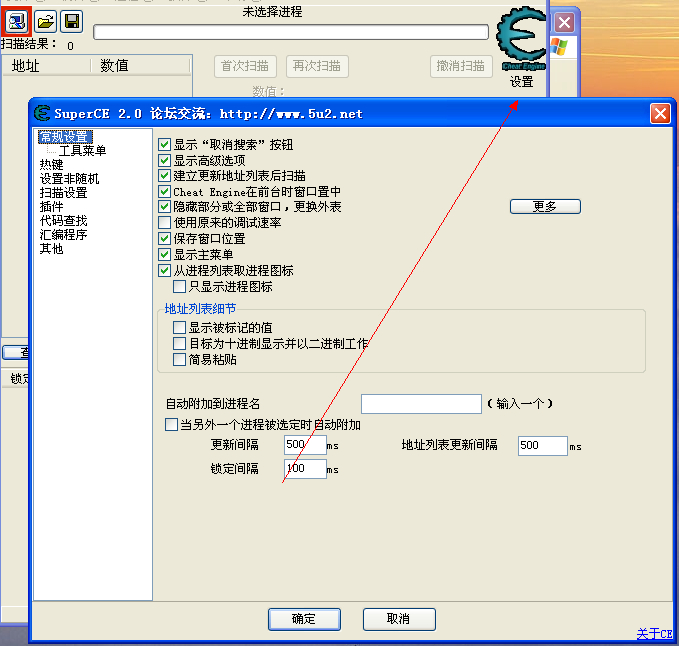Select 工具菜单 tree item
This screenshot has width=679, height=646.
[x=82, y=151]
